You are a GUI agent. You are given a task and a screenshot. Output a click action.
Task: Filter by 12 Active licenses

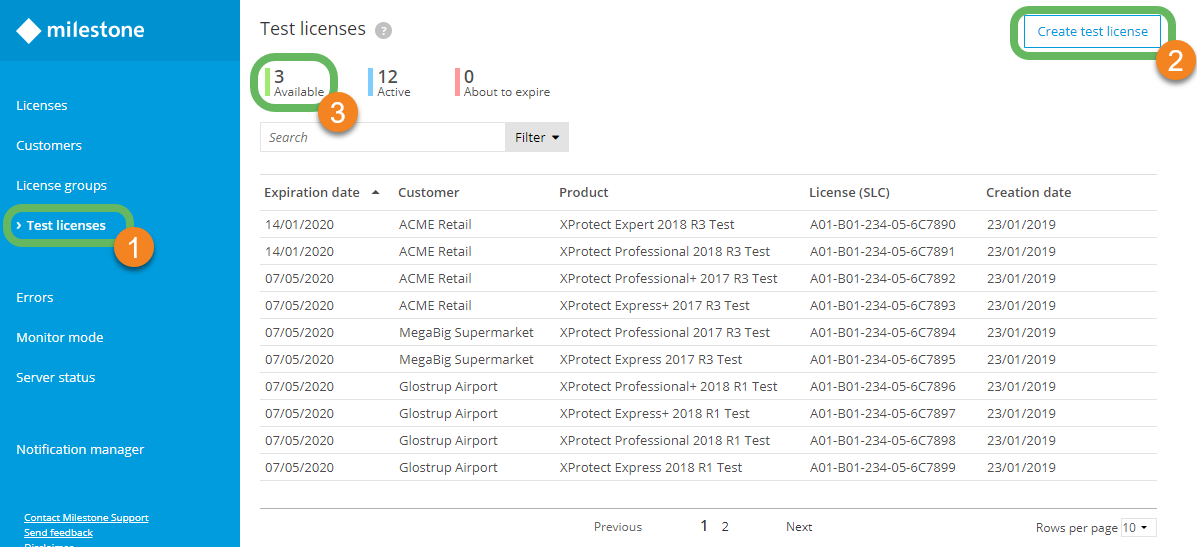coord(389,82)
